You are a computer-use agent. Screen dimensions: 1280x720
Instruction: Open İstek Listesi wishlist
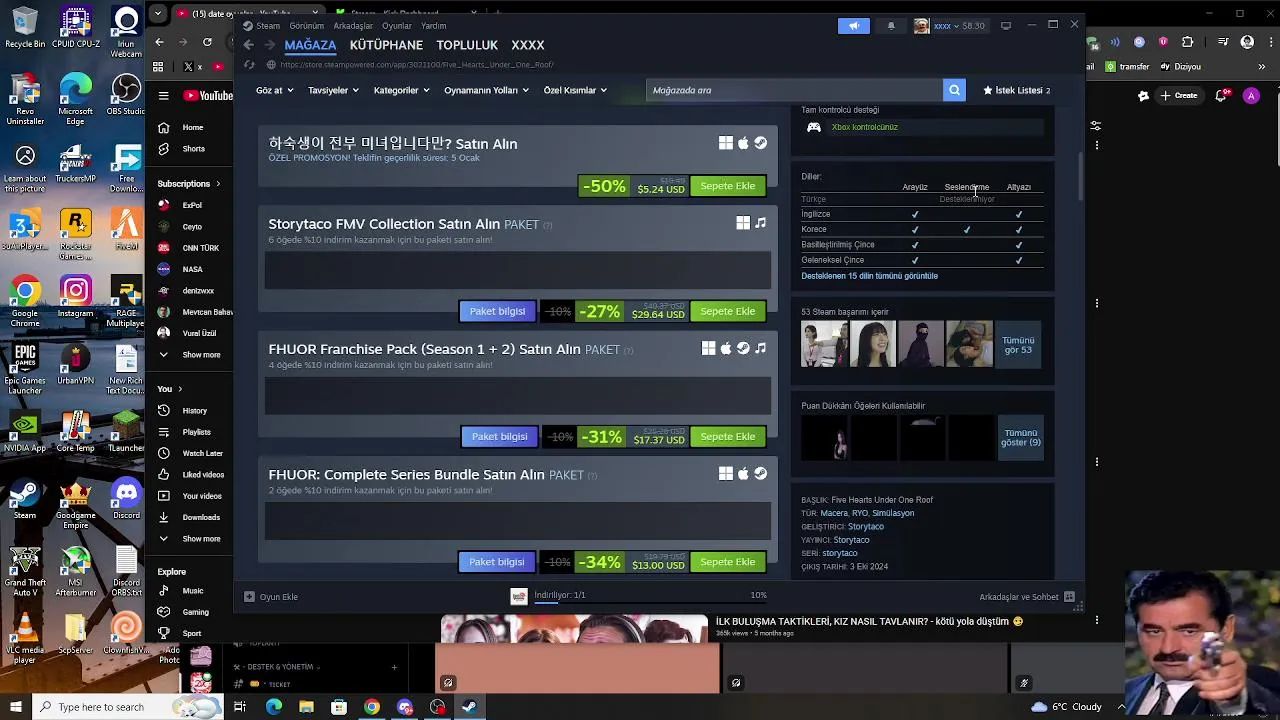(1017, 90)
